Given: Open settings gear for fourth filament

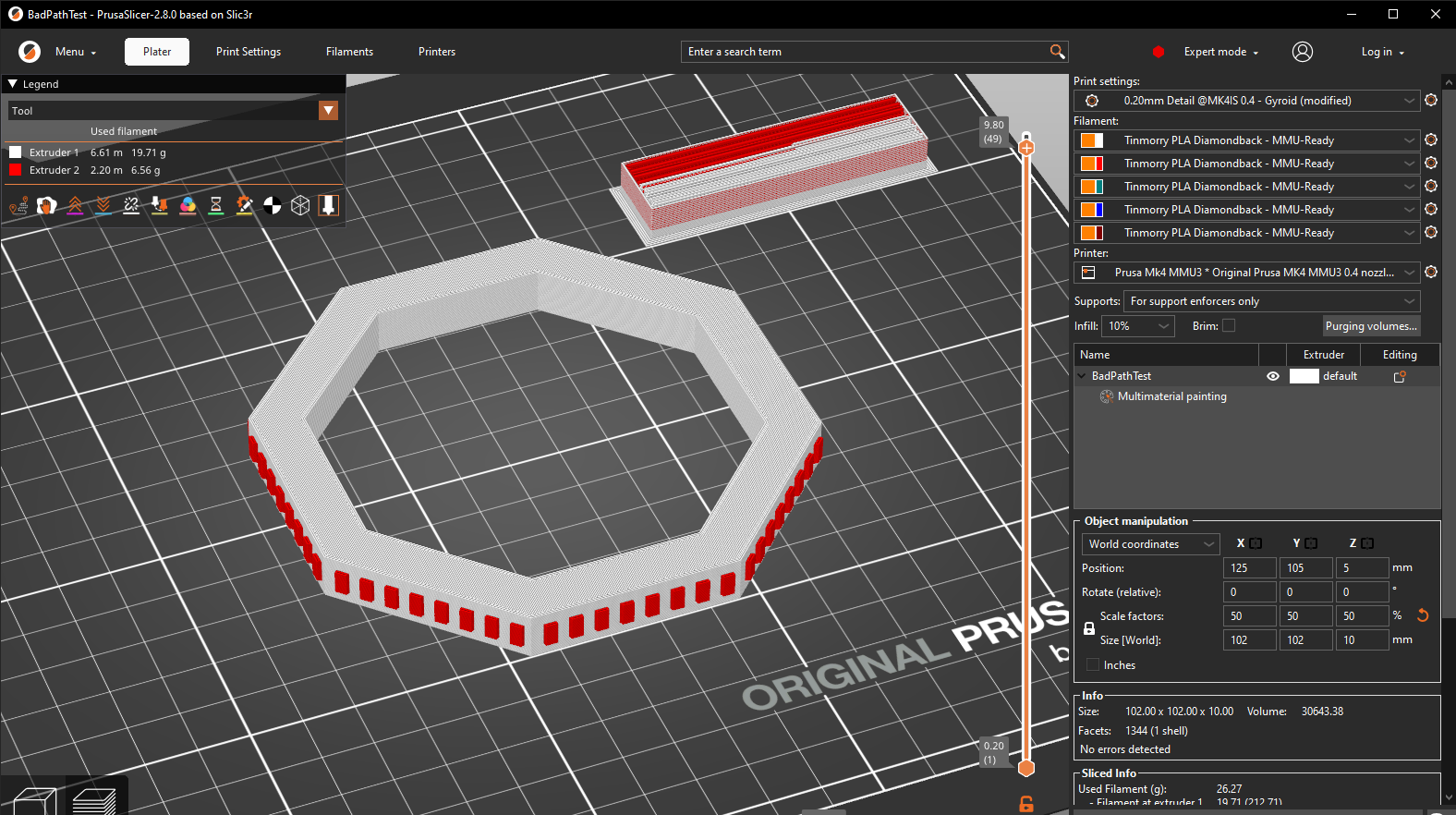Looking at the screenshot, I should [1431, 209].
